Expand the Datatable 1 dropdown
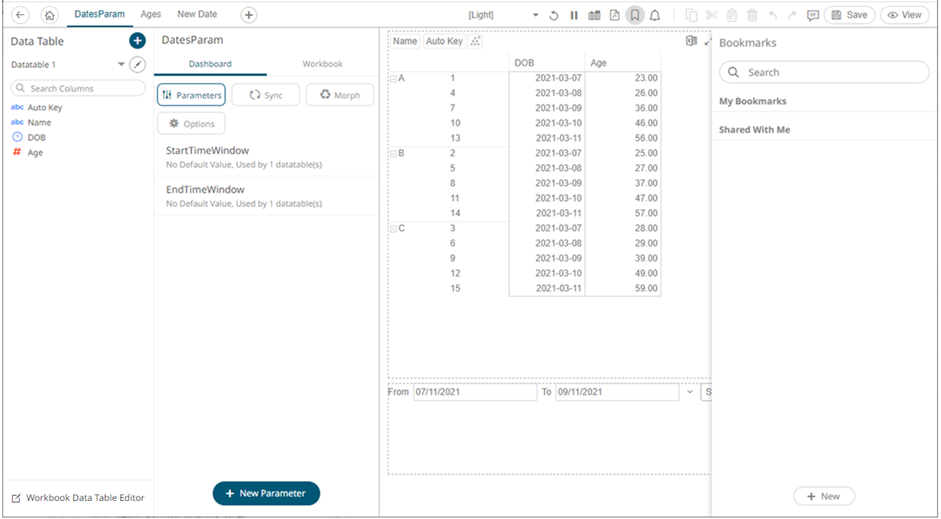 pyautogui.click(x=121, y=64)
